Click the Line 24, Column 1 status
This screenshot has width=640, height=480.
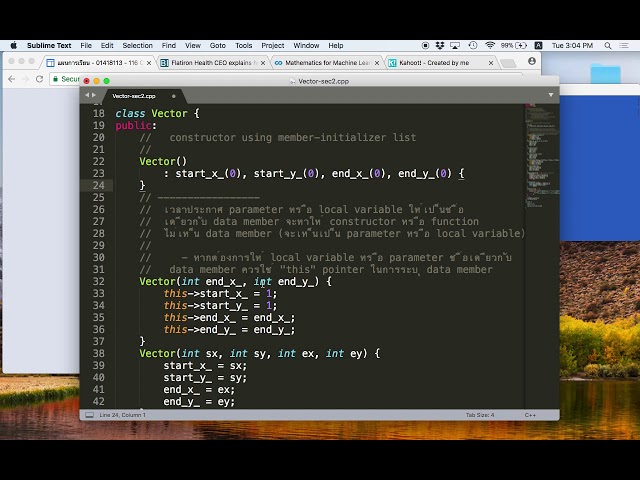[x=122, y=415]
